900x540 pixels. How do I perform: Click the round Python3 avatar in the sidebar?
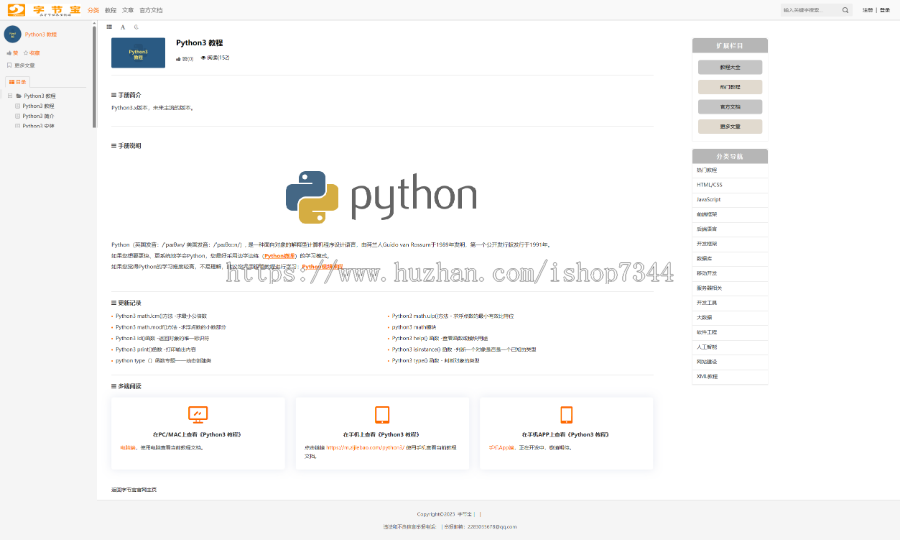coord(13,34)
